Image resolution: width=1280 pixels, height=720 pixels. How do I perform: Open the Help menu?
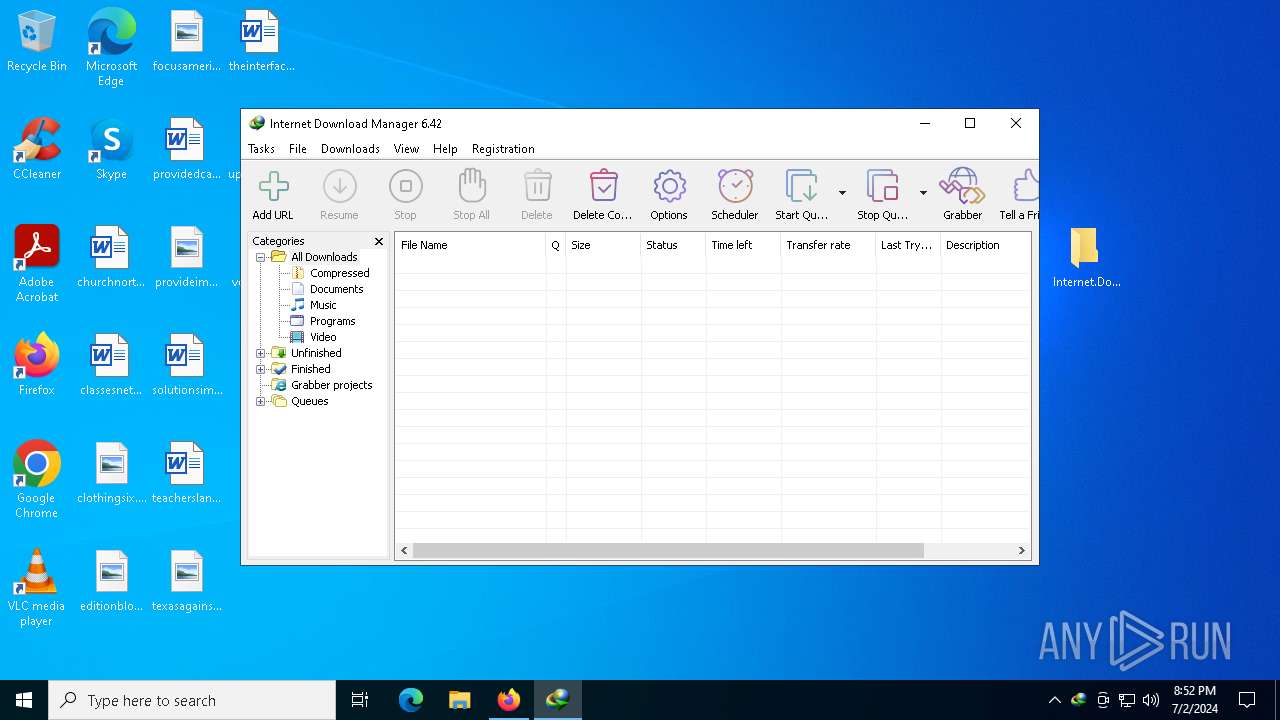pyautogui.click(x=445, y=149)
